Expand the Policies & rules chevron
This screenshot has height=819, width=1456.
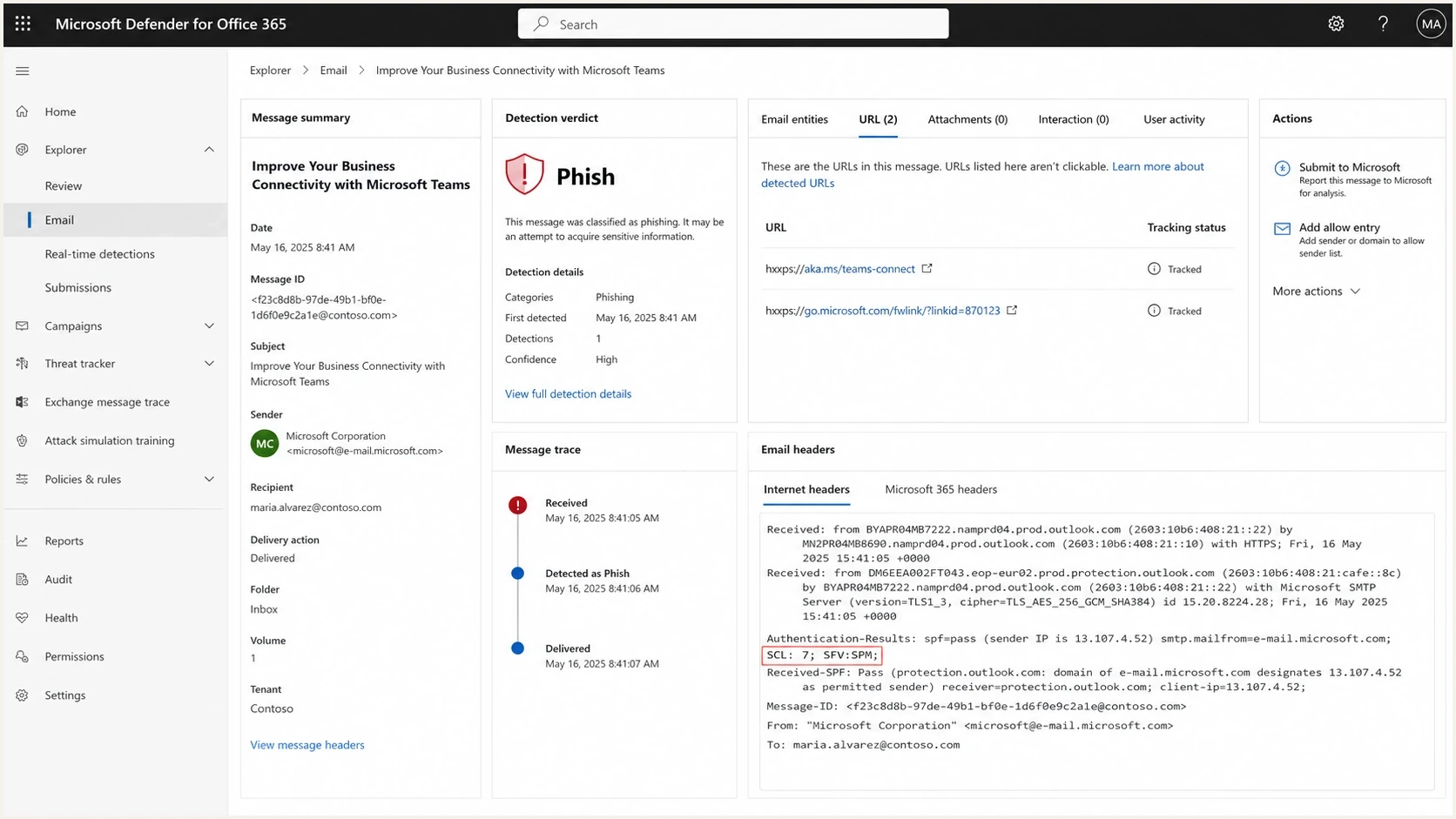tap(209, 479)
